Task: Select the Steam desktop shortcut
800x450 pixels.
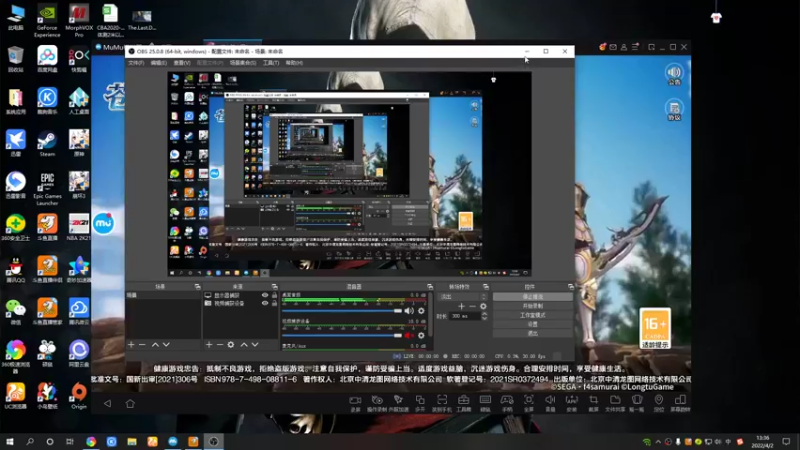Action: click(47, 143)
